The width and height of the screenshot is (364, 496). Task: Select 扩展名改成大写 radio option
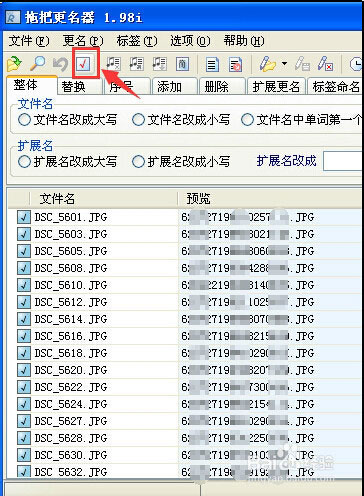pos(68,162)
